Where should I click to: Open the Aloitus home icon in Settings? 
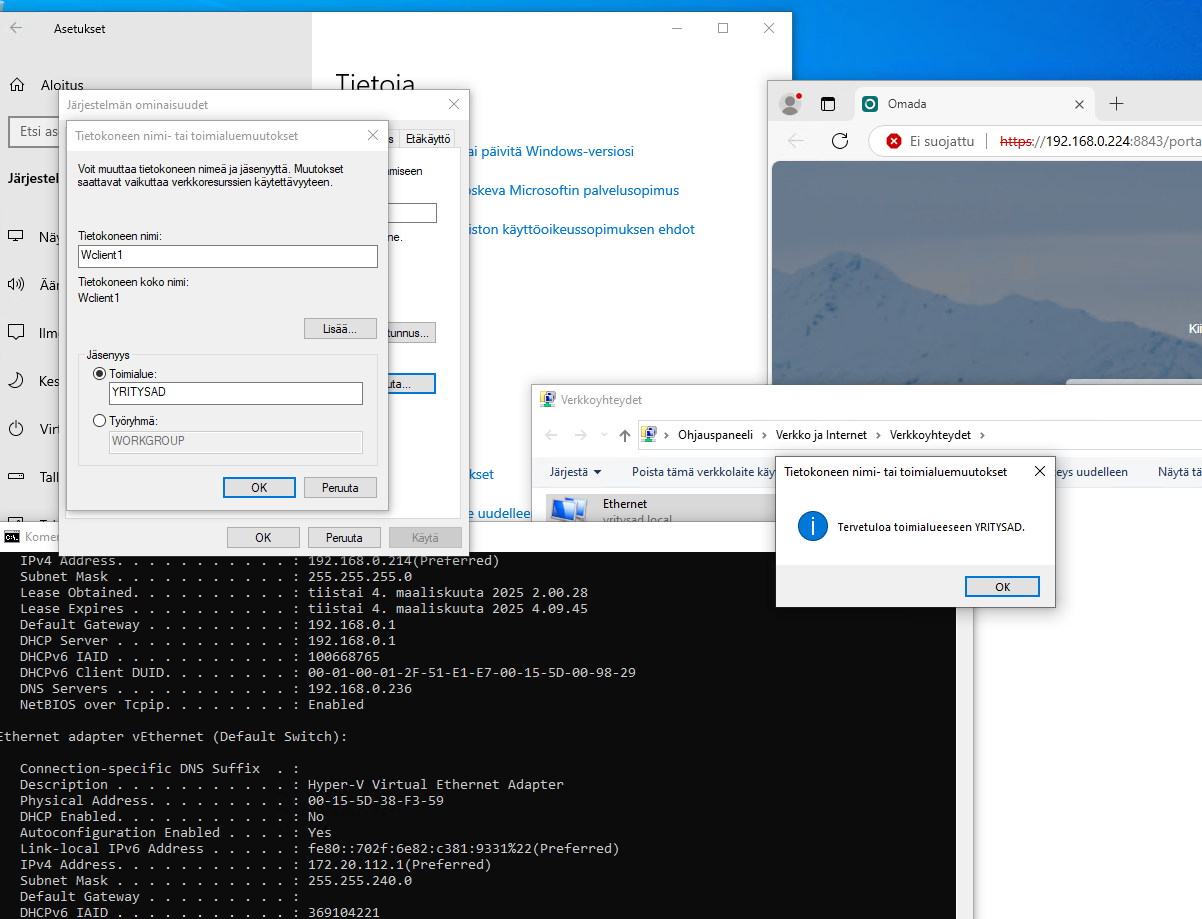click(16, 85)
